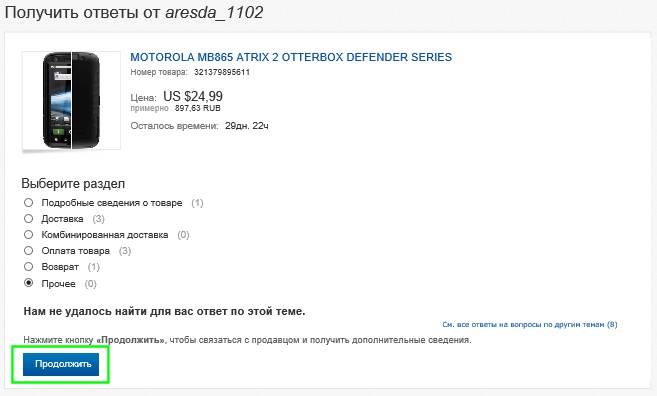The width and height of the screenshot is (657, 396).
Task: Click bold «Продолжить» word in the instruction sentence
Action: pos(132,340)
